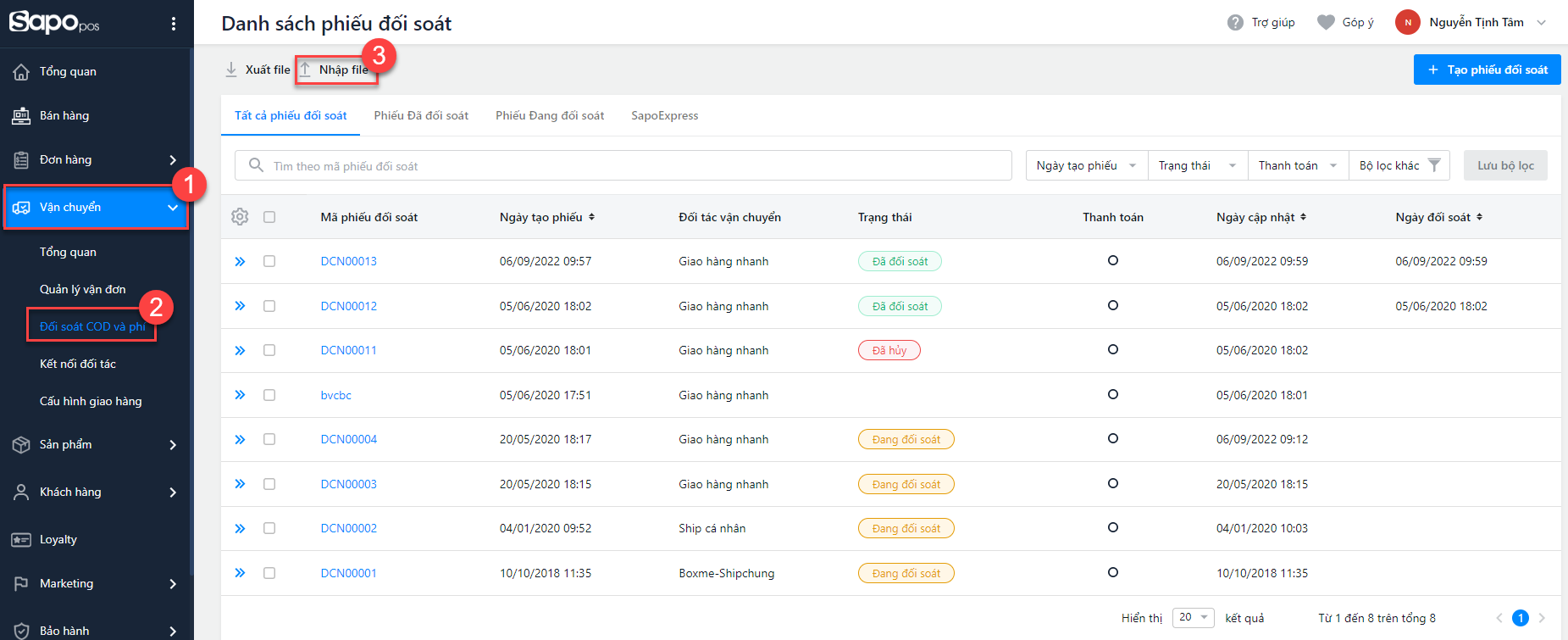Open reconciliation slip DCN00011 link
The height and width of the screenshot is (640, 1568).
(348, 350)
